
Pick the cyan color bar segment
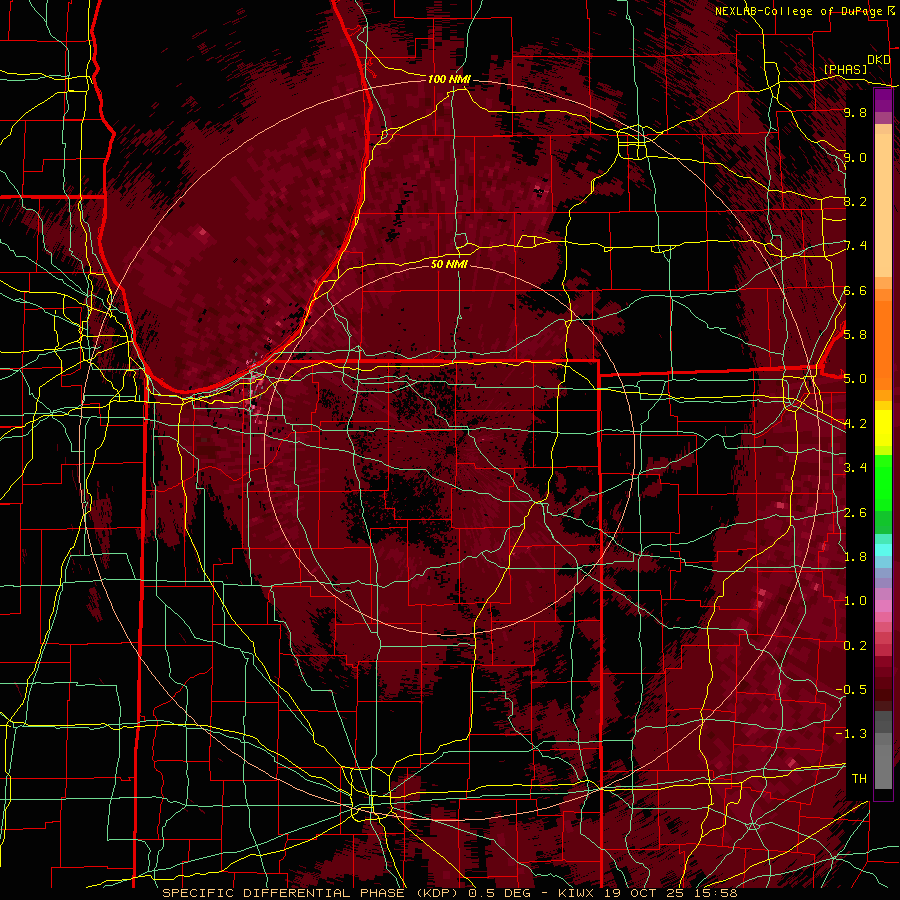(883, 549)
